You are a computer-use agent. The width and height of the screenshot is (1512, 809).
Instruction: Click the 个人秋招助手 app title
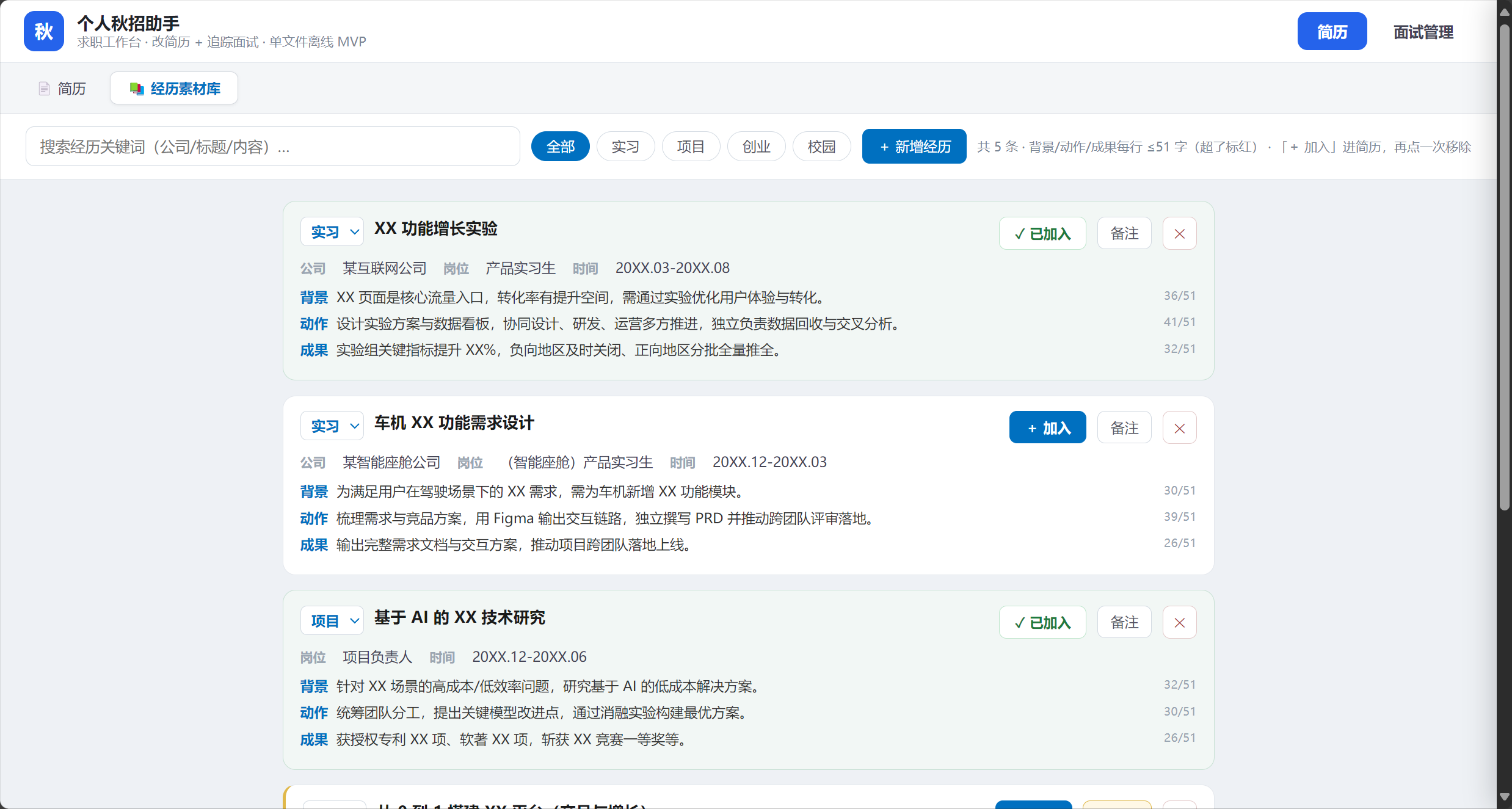click(x=128, y=23)
